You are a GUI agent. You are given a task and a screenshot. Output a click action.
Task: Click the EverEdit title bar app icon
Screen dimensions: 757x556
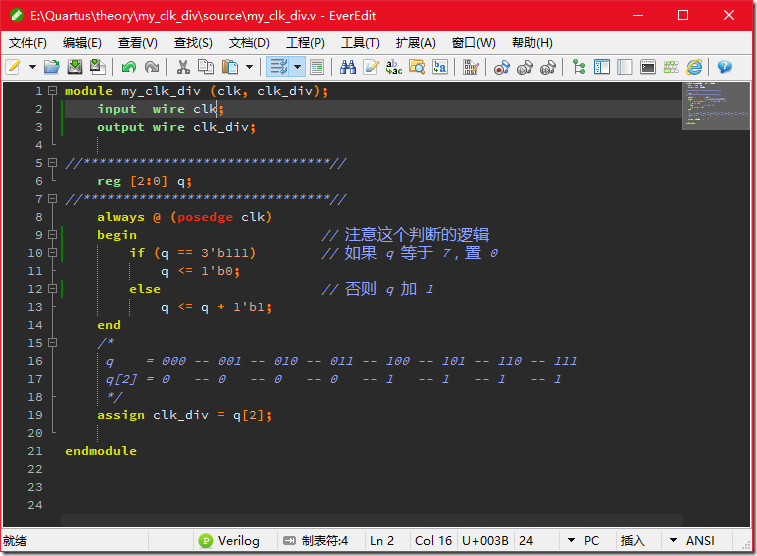click(x=17, y=15)
